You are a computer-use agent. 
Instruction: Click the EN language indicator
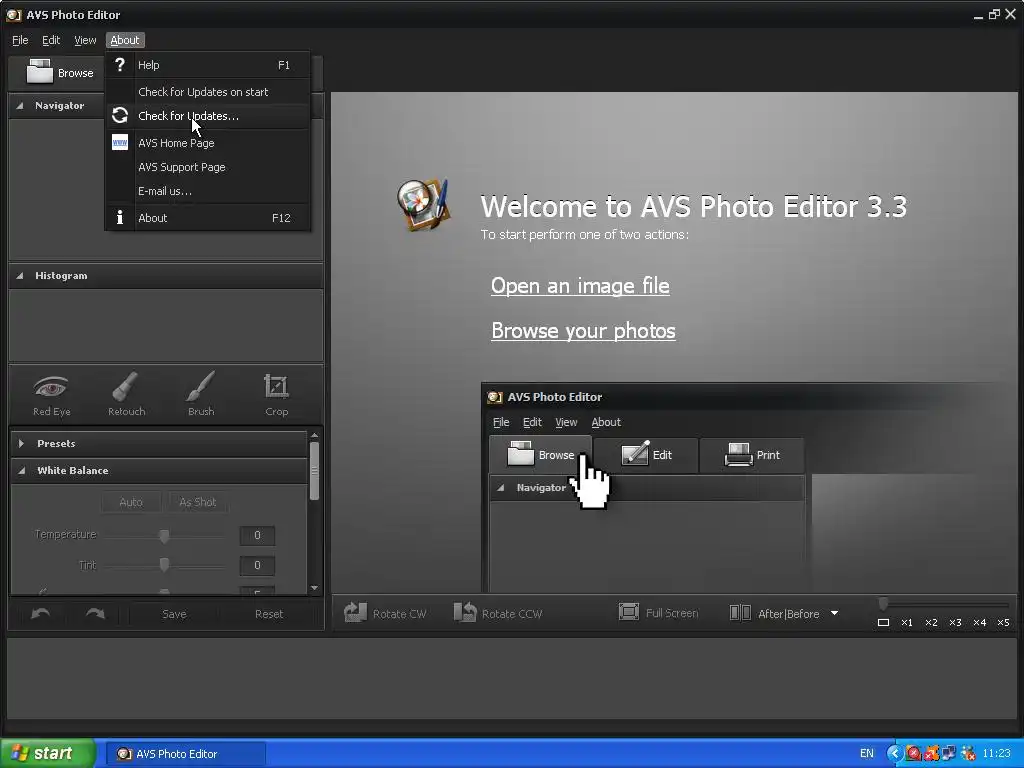pyautogui.click(x=867, y=753)
